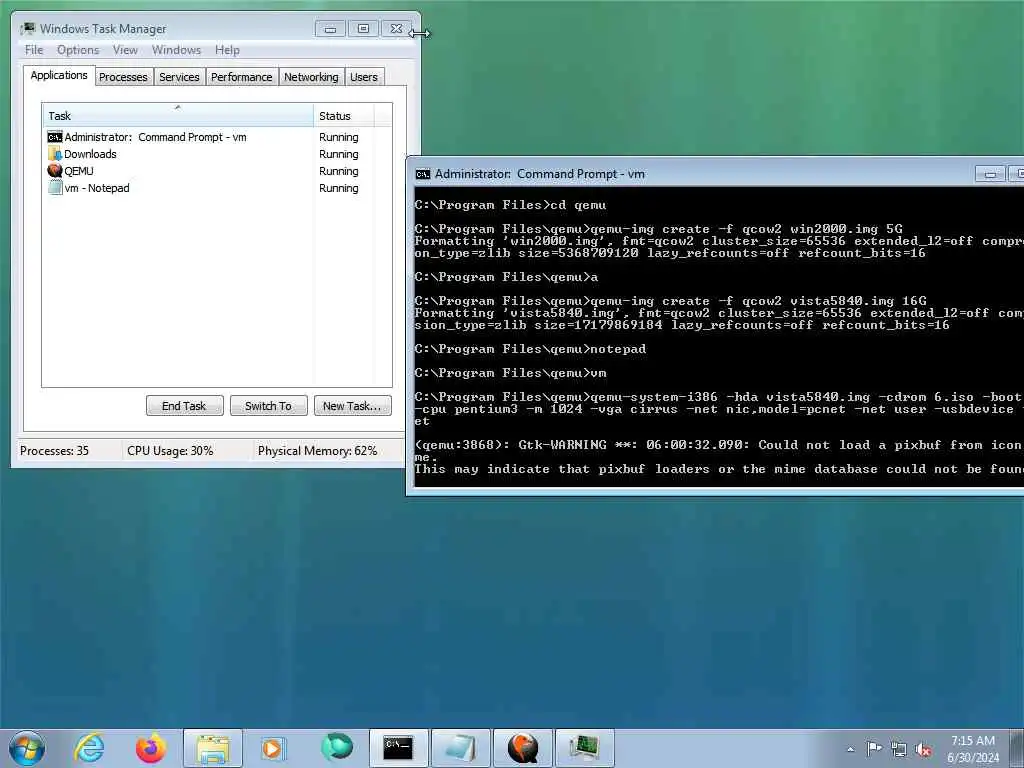
Task: Switch to Notepad taskbar button
Action: (460, 748)
